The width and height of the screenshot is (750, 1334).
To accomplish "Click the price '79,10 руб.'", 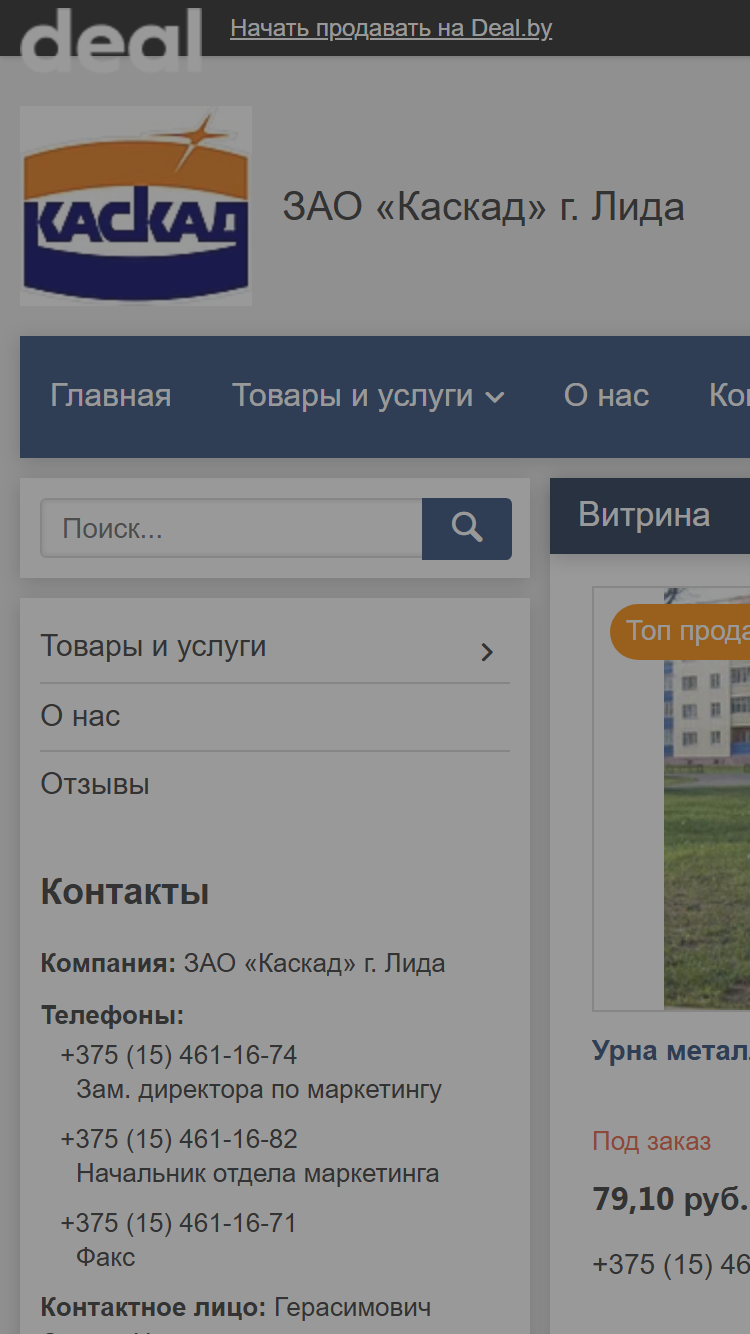I will (670, 1197).
